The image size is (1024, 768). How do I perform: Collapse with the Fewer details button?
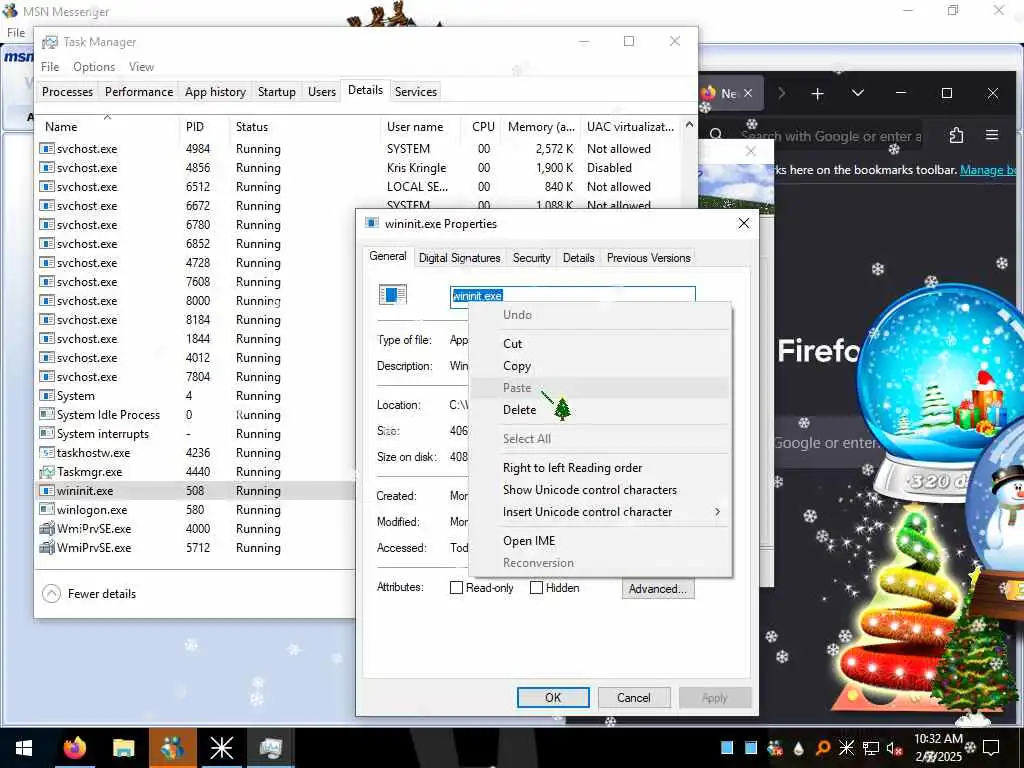tap(89, 594)
